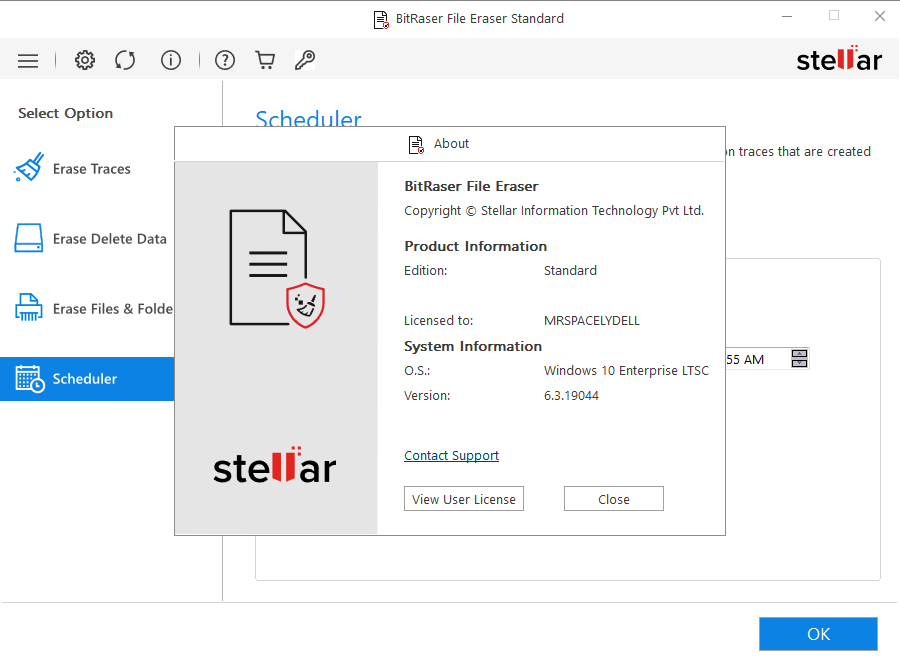Open the Help question mark icon

224,60
